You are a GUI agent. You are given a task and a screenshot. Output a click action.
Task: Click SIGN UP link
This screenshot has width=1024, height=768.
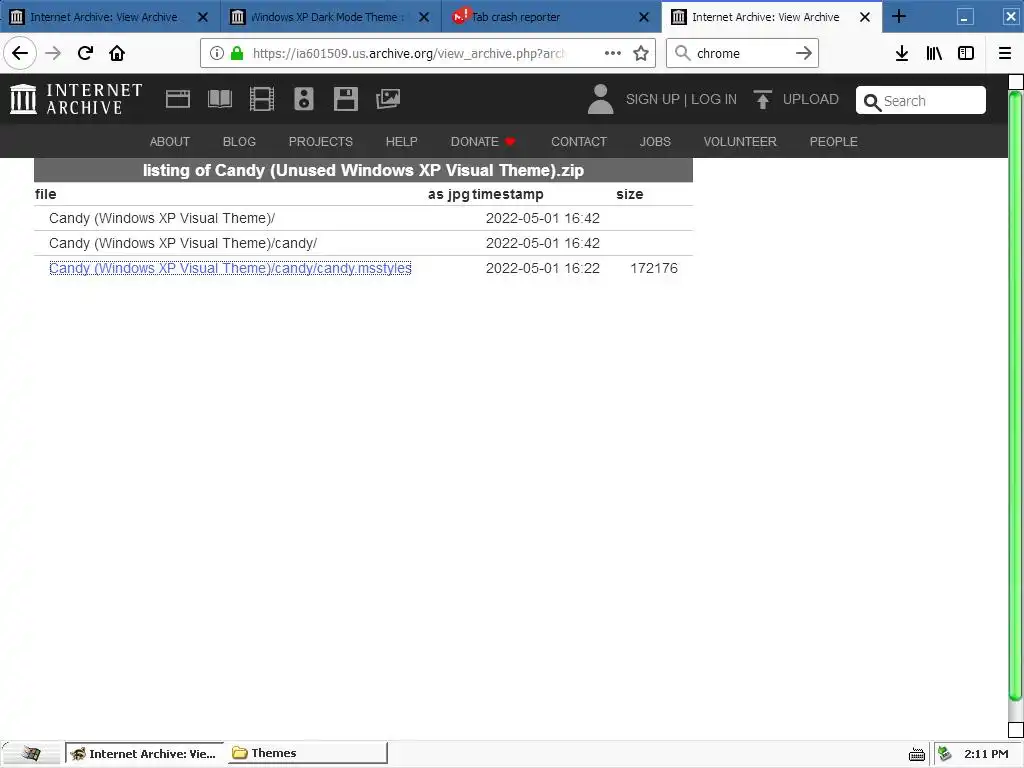pos(652,99)
